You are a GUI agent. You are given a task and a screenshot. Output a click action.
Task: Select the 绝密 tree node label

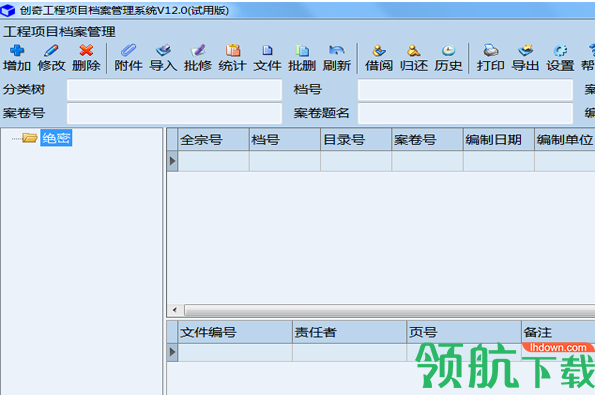pyautogui.click(x=56, y=138)
